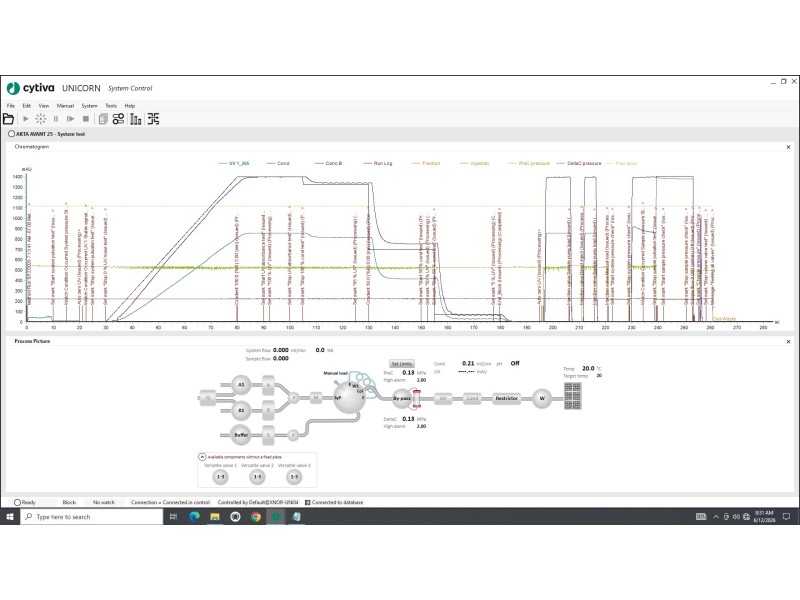This screenshot has width=800, height=600.
Task: Click the Run play toolbar button
Action: [26, 119]
